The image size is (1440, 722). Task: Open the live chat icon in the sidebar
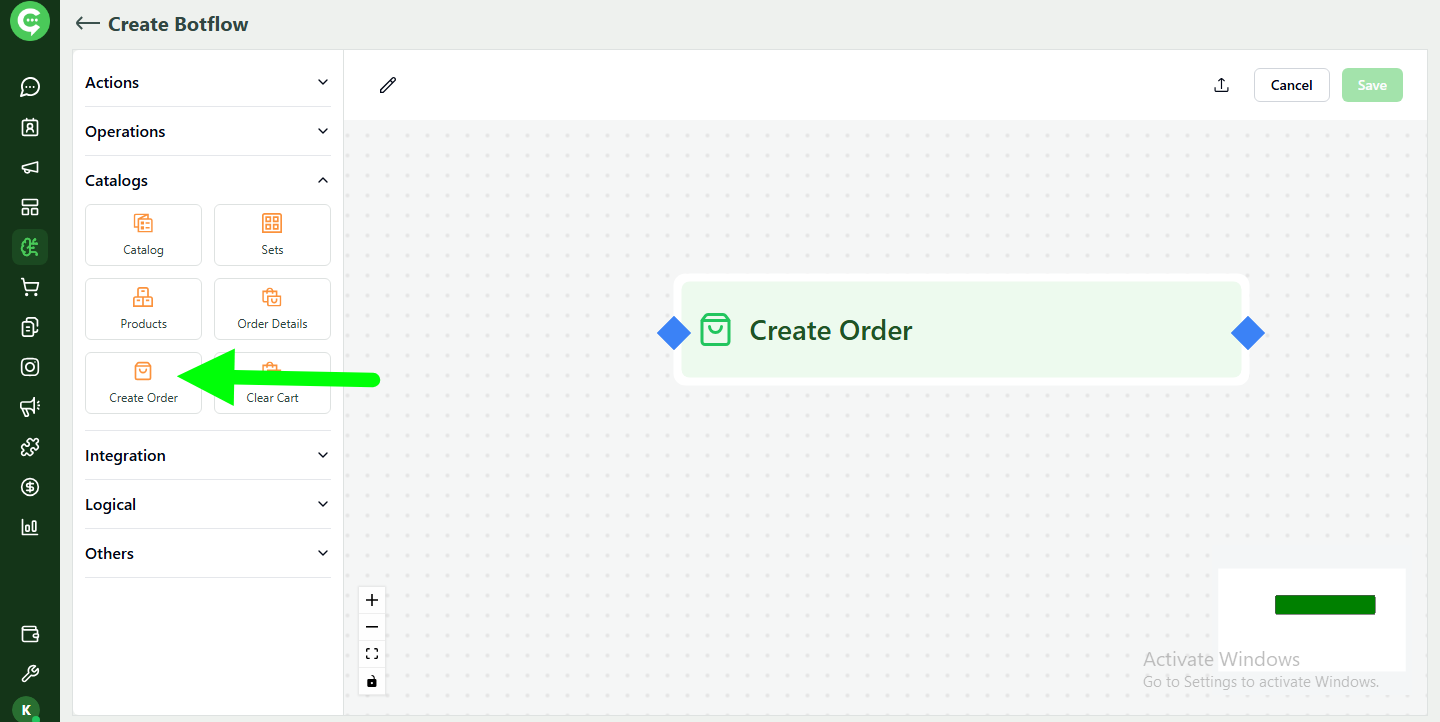pos(29,87)
